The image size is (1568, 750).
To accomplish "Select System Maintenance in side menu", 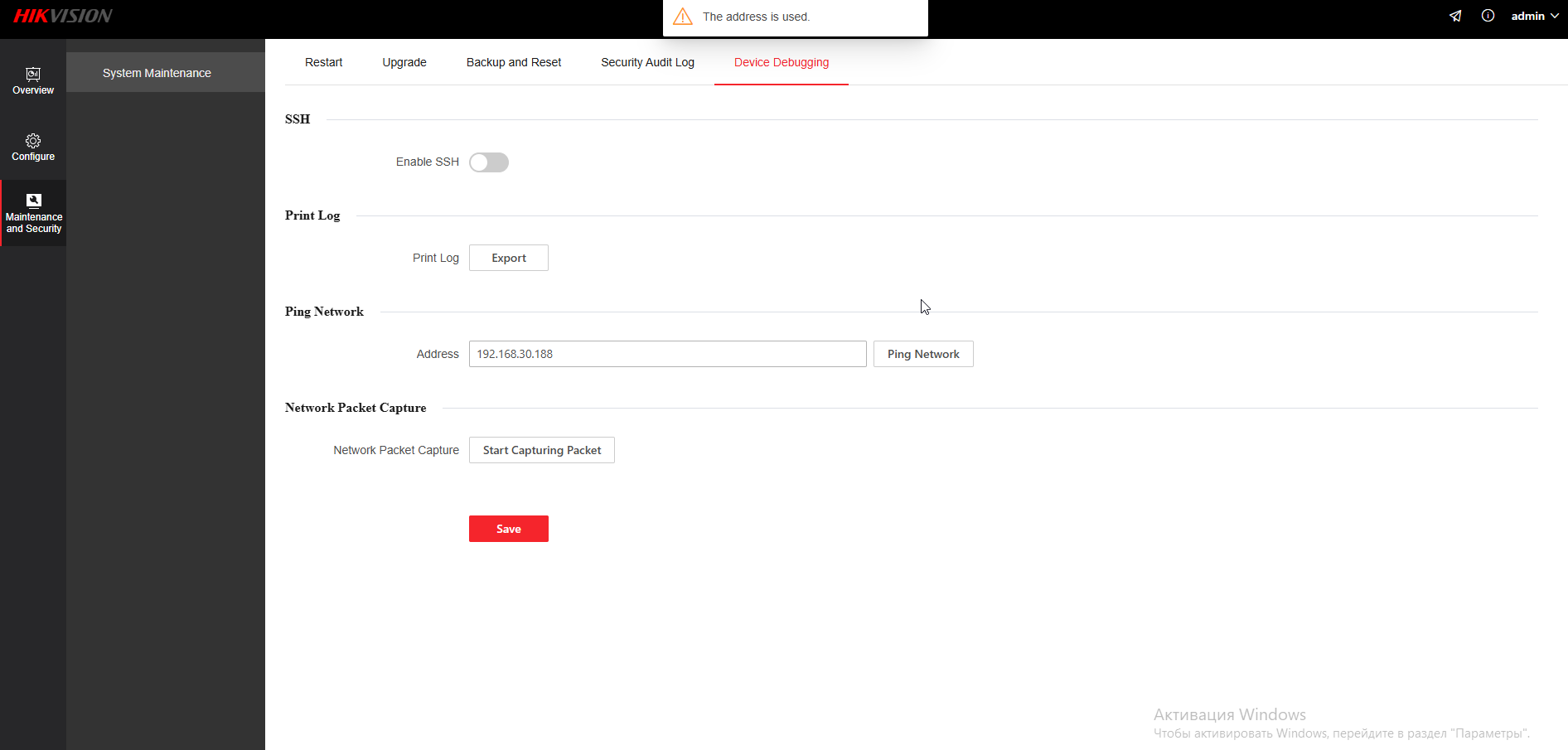I will tap(157, 73).
